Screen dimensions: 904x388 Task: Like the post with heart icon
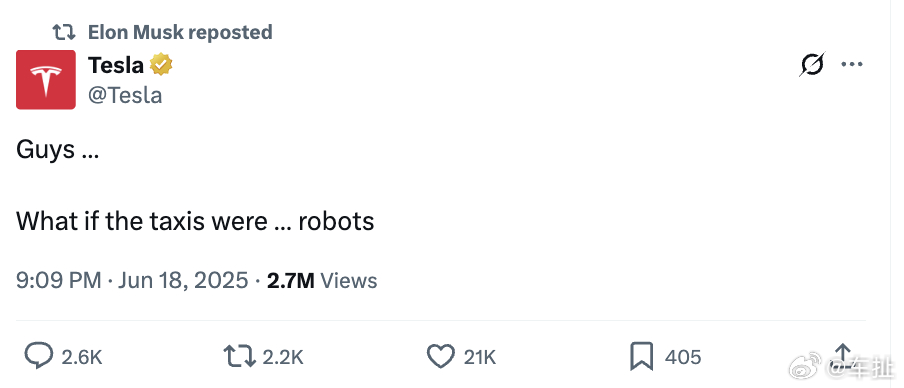coord(440,356)
